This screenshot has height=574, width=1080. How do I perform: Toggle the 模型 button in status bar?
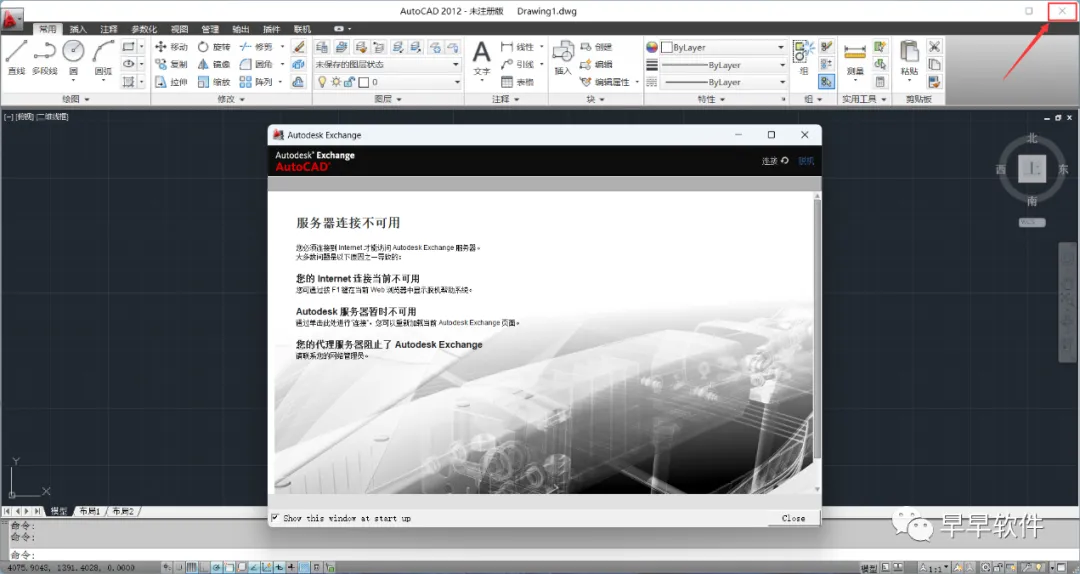point(869,568)
